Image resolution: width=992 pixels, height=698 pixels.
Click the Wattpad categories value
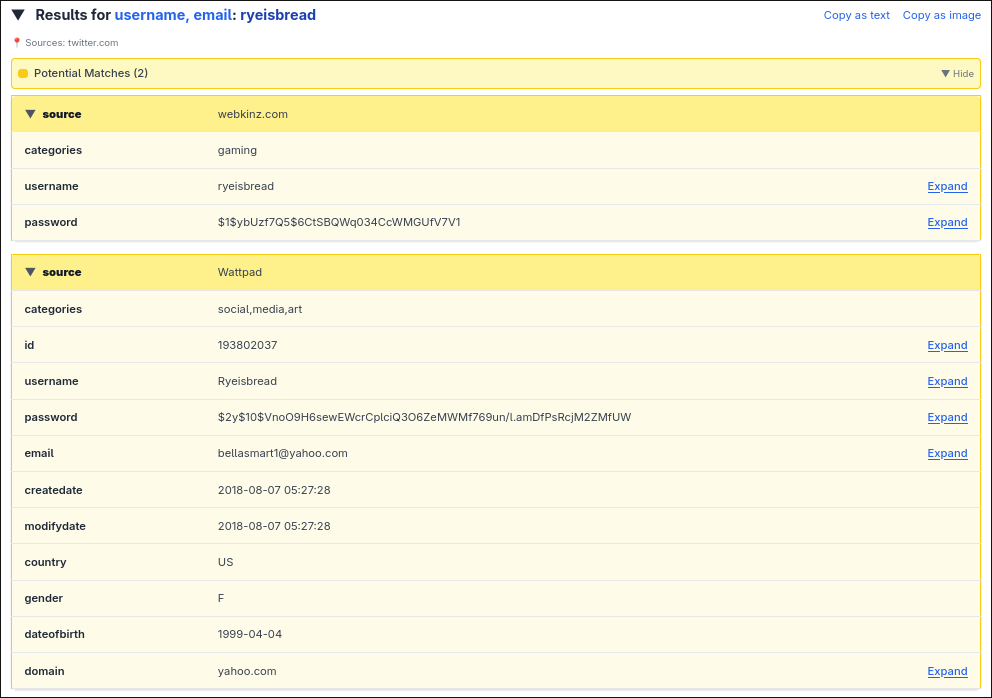(259, 309)
